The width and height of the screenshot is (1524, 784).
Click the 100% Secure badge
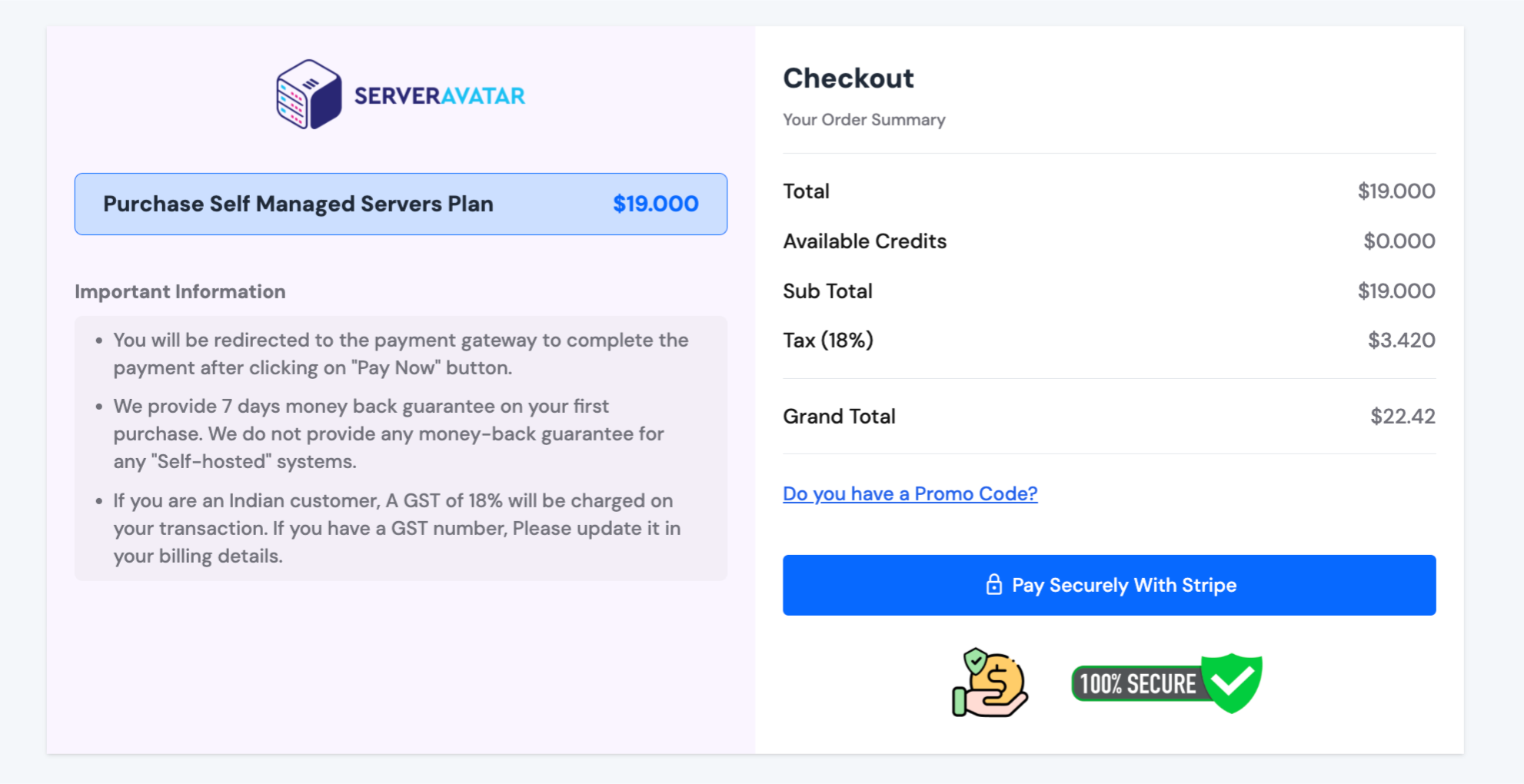click(x=1166, y=683)
